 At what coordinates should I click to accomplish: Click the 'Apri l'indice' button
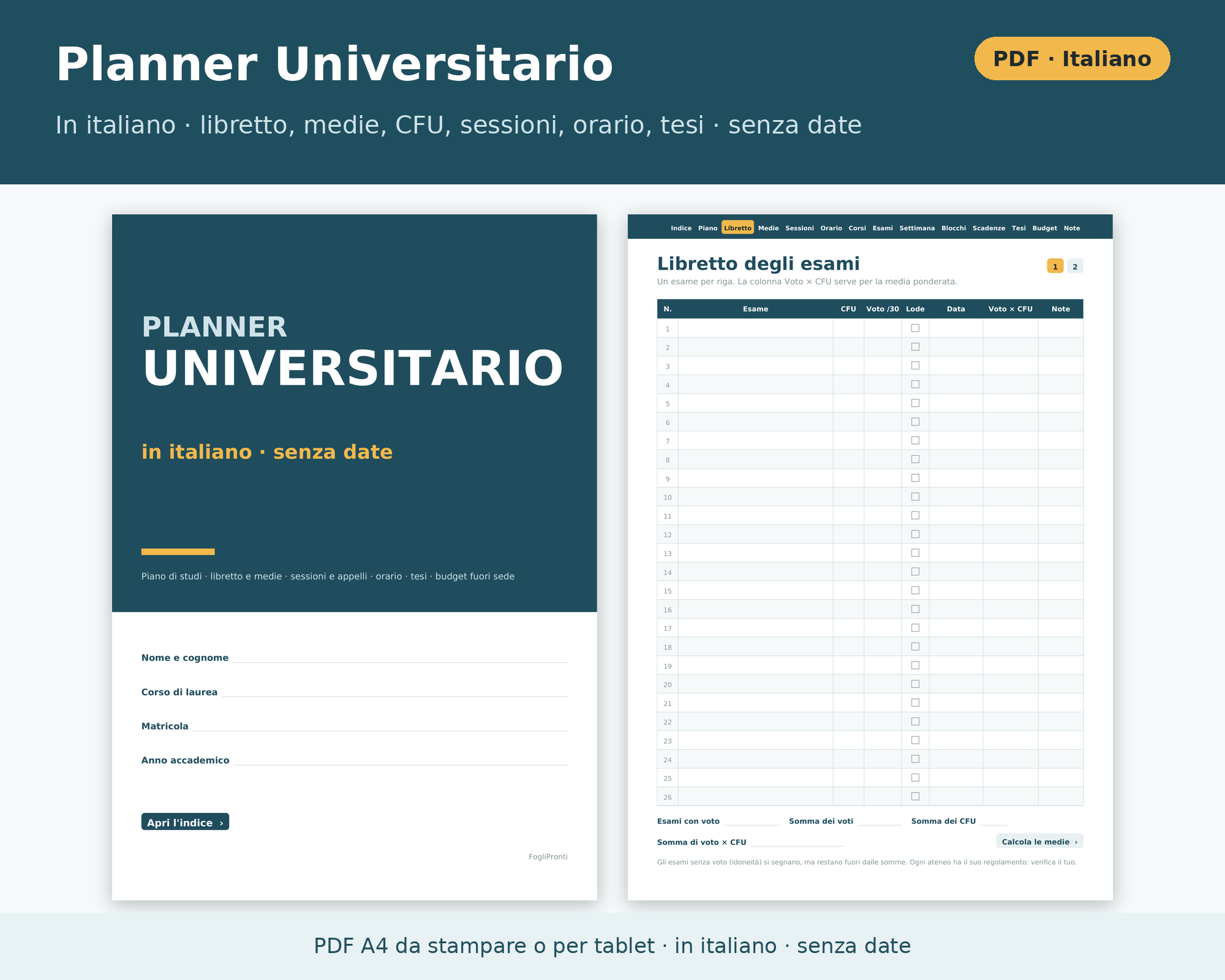click(x=185, y=822)
